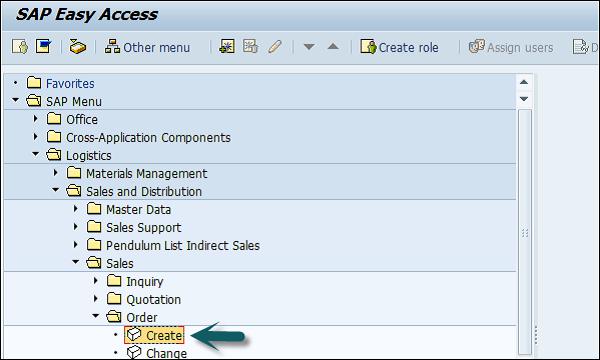600x360 pixels.
Task: Move favorites up arrow icon
Action: (333, 47)
